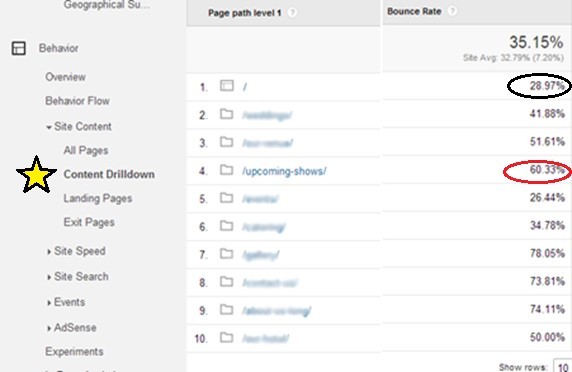Click the folder icon in row 7
Image resolution: width=572 pixels, height=372 pixels.
click(x=227, y=253)
